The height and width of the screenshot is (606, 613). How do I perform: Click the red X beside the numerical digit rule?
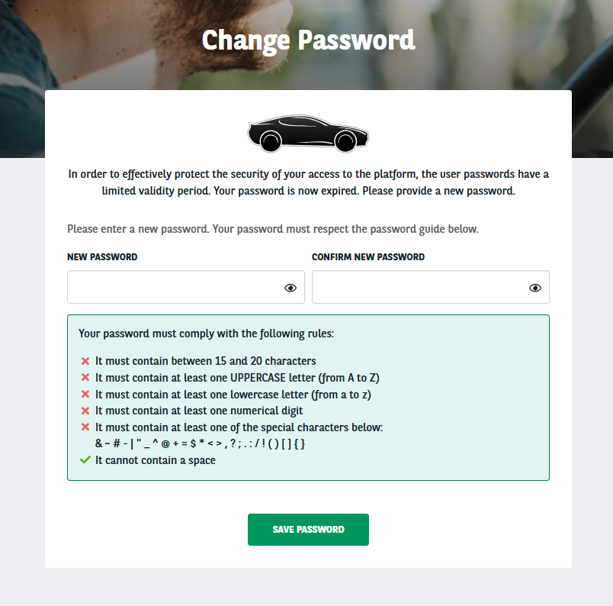[x=85, y=411]
